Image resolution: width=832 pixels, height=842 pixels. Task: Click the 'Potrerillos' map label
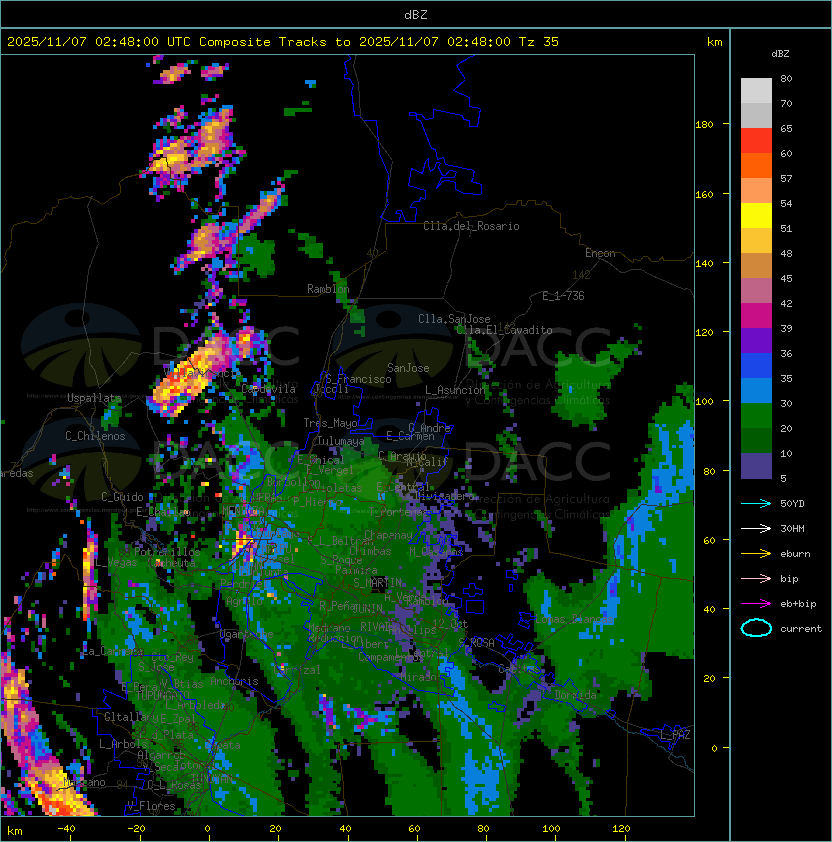point(167,552)
